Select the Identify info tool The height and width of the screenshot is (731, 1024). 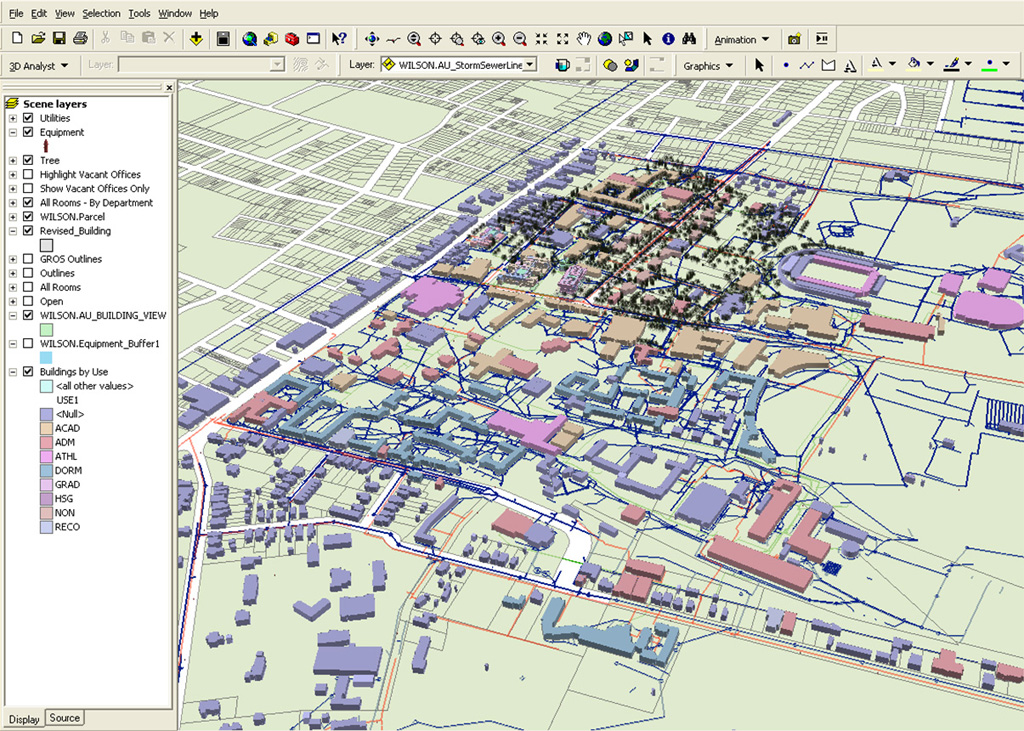click(668, 39)
